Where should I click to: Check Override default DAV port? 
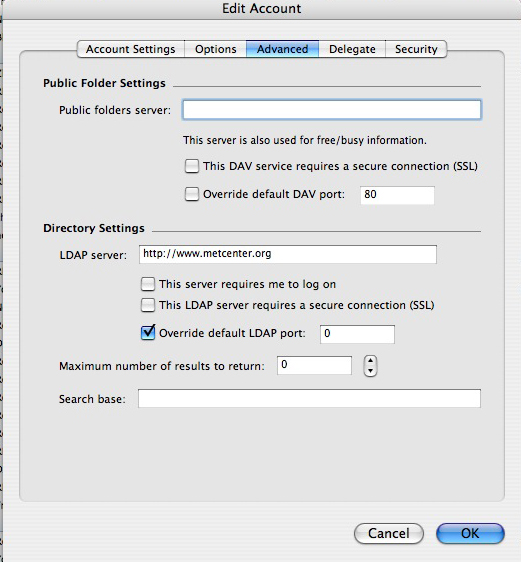click(x=192, y=194)
